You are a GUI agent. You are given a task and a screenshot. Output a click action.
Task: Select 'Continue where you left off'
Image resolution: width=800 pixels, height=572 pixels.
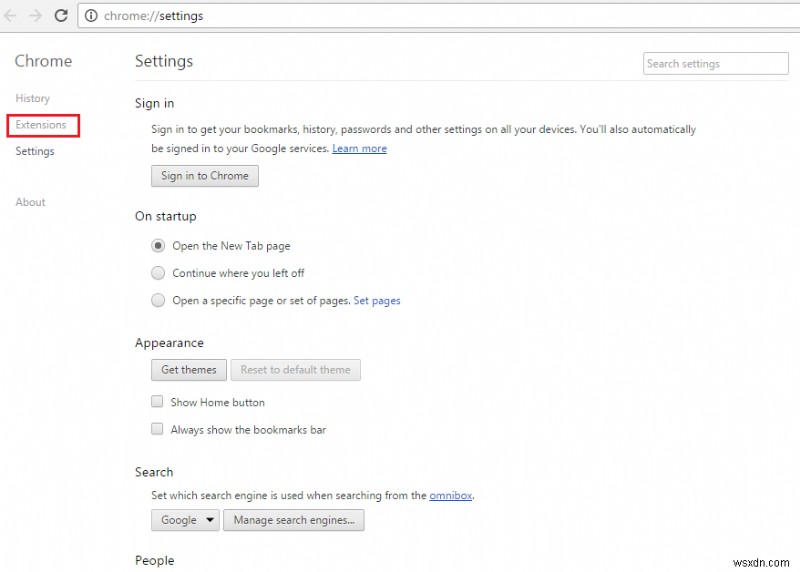[158, 273]
